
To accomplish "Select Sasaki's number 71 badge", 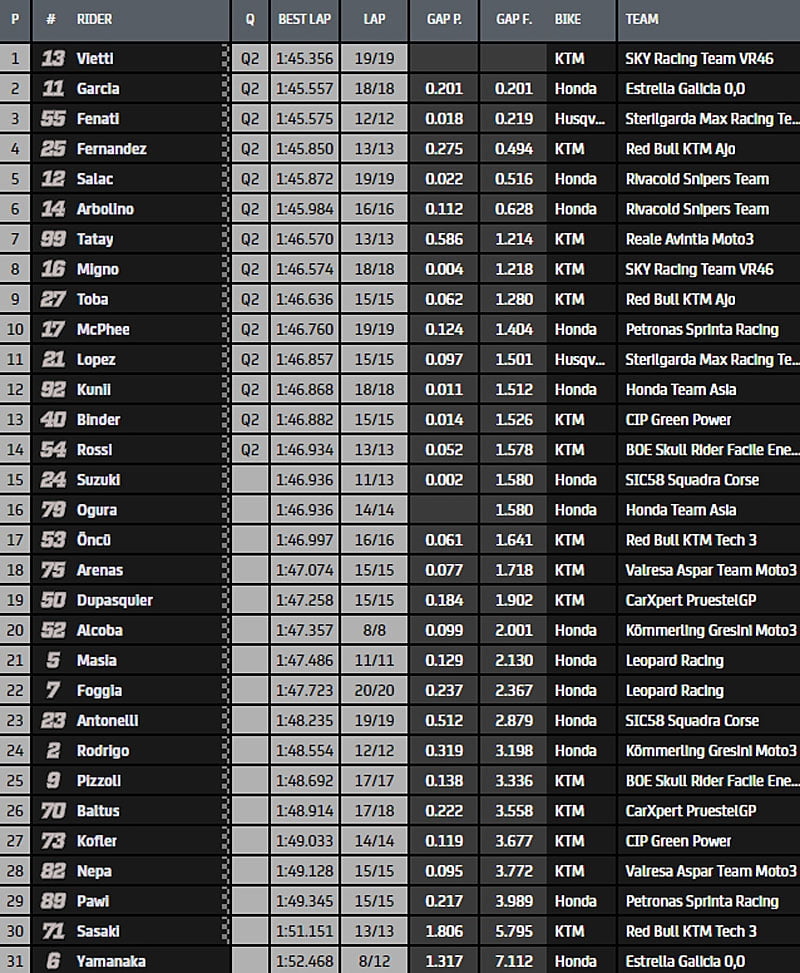I will pyautogui.click(x=53, y=931).
